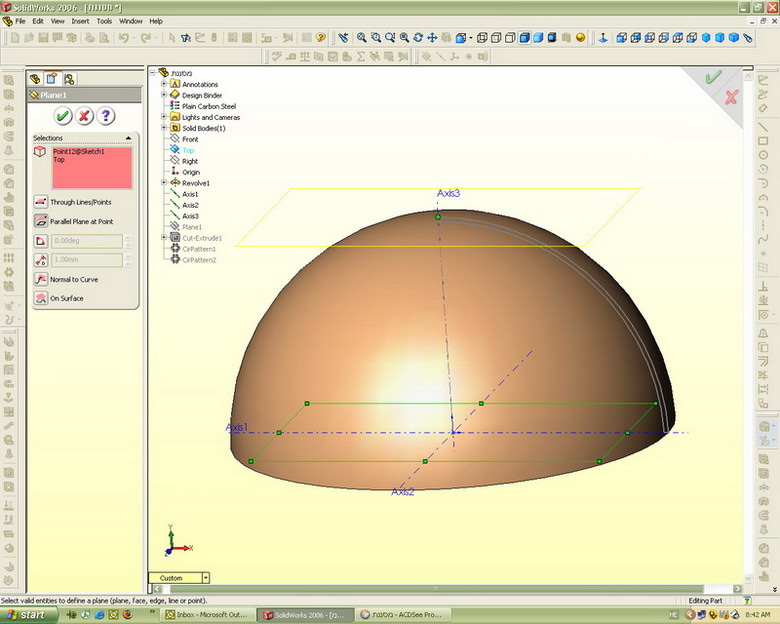Confirm Plane1 with the green checkmark
Screen dimensions: 780x624
[x=63, y=116]
